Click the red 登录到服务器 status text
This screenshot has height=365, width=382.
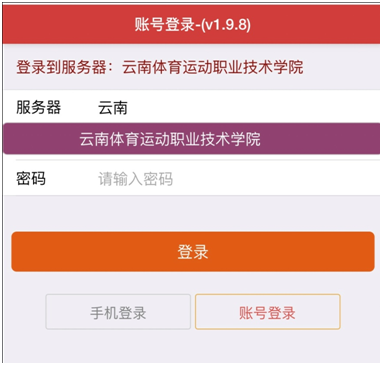(x=62, y=68)
